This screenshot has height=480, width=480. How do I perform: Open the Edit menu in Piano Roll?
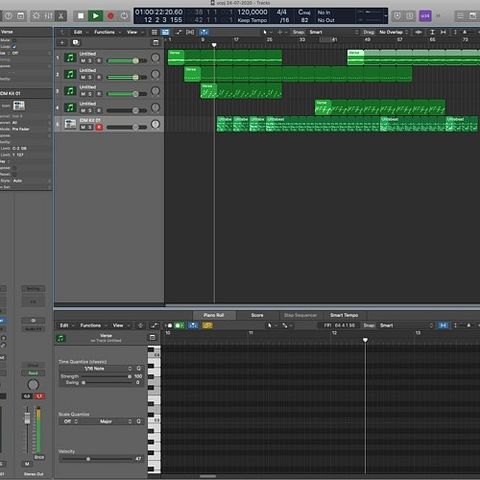[64, 325]
